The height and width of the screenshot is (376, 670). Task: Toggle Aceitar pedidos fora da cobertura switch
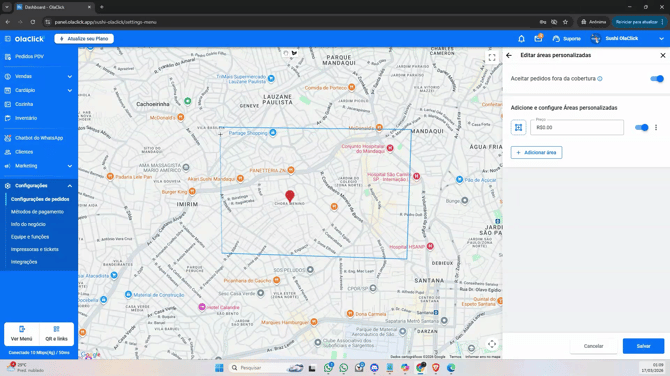click(x=657, y=79)
